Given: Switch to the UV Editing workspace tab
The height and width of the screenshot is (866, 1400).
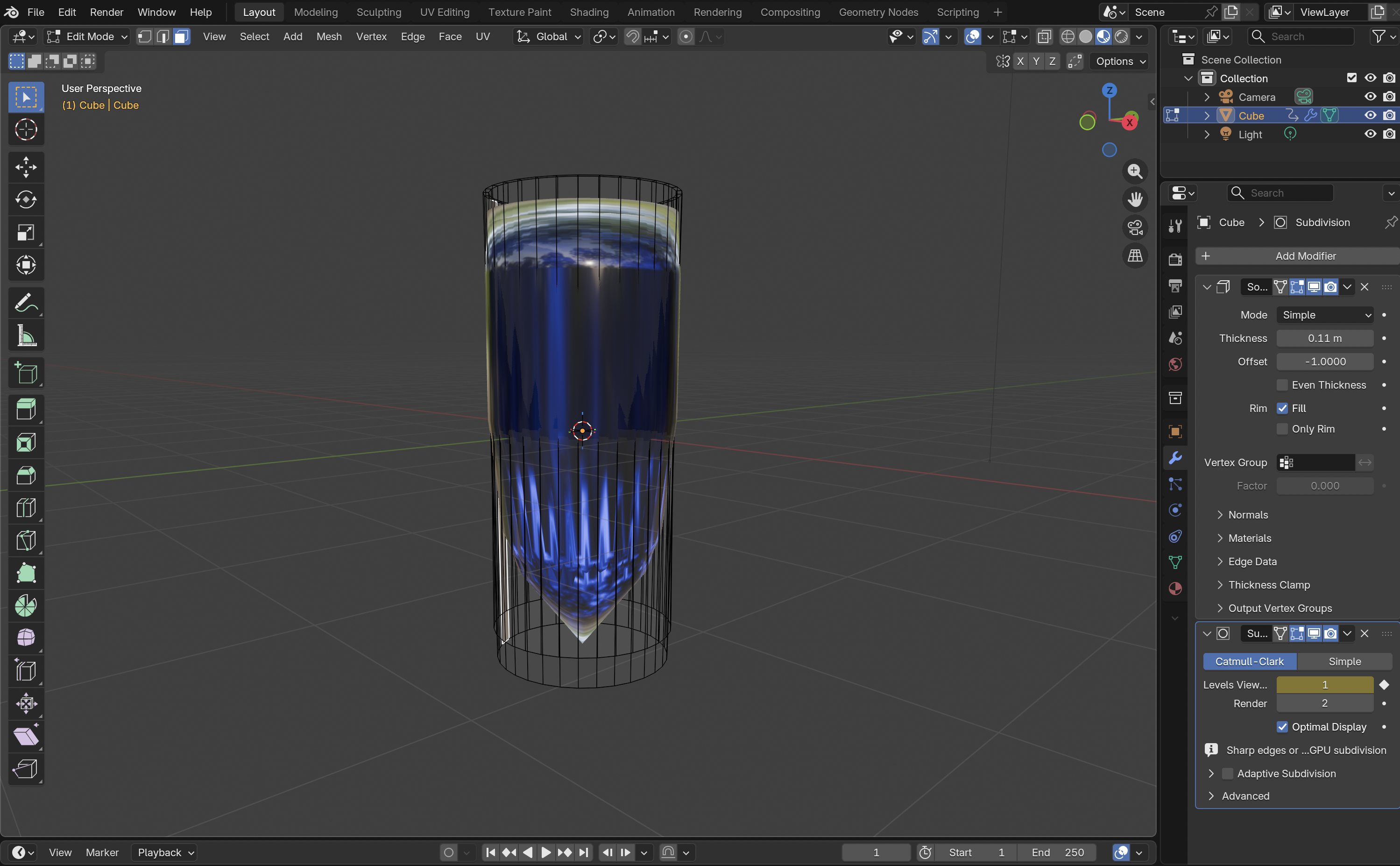Looking at the screenshot, I should tap(445, 12).
